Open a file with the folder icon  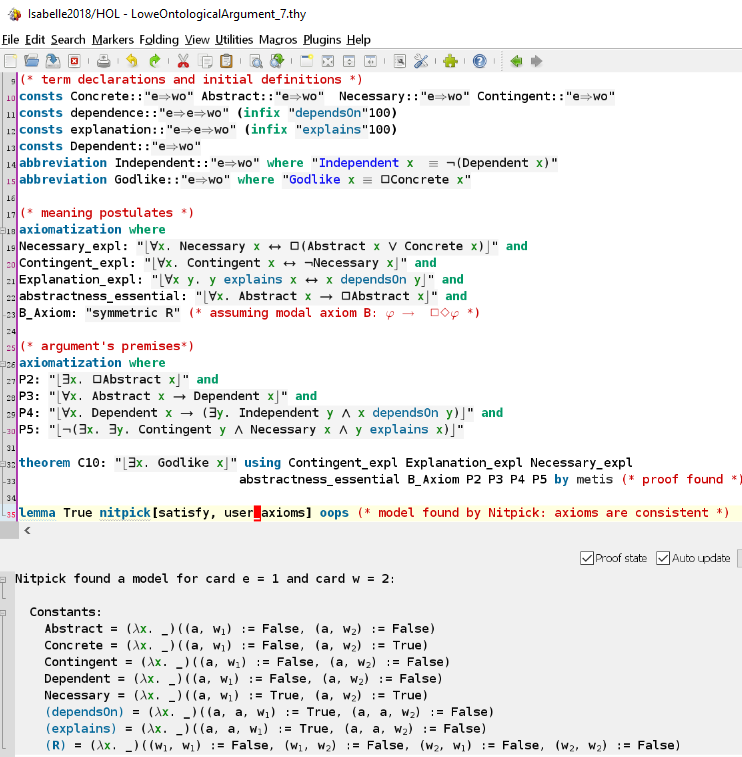(31, 61)
